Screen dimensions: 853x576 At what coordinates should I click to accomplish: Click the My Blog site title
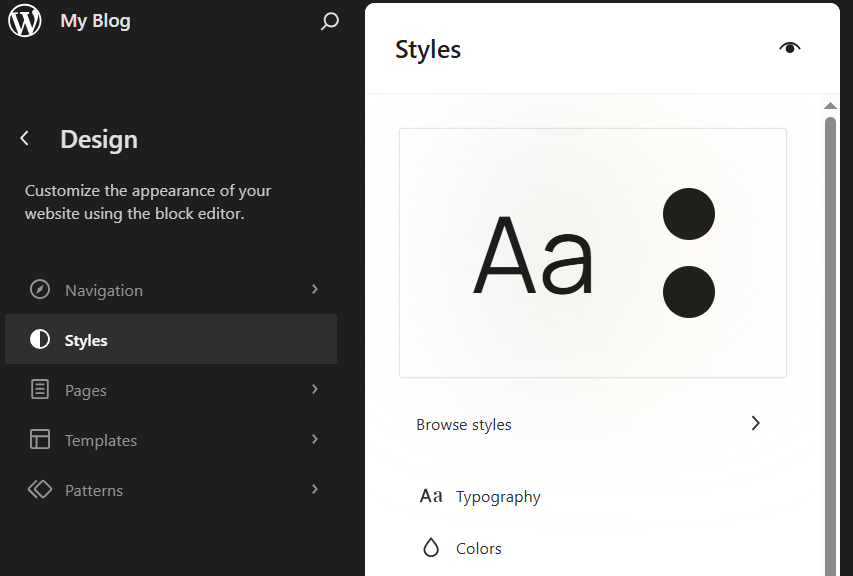tap(96, 21)
